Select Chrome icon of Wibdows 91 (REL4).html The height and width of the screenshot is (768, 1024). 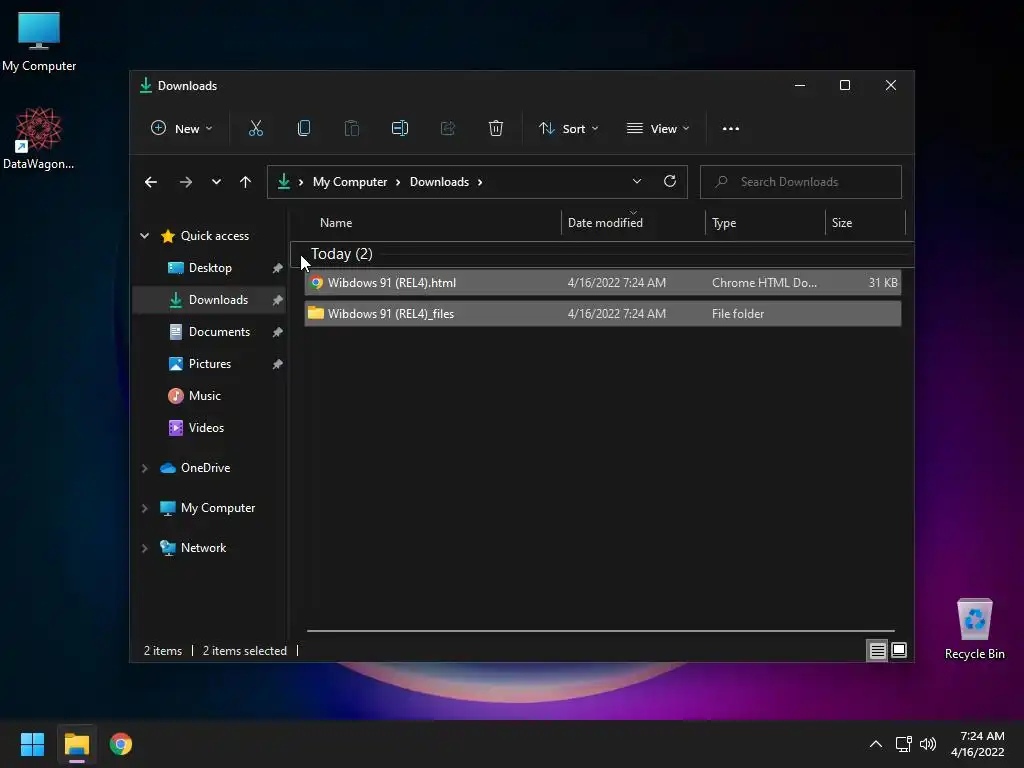[x=317, y=283]
